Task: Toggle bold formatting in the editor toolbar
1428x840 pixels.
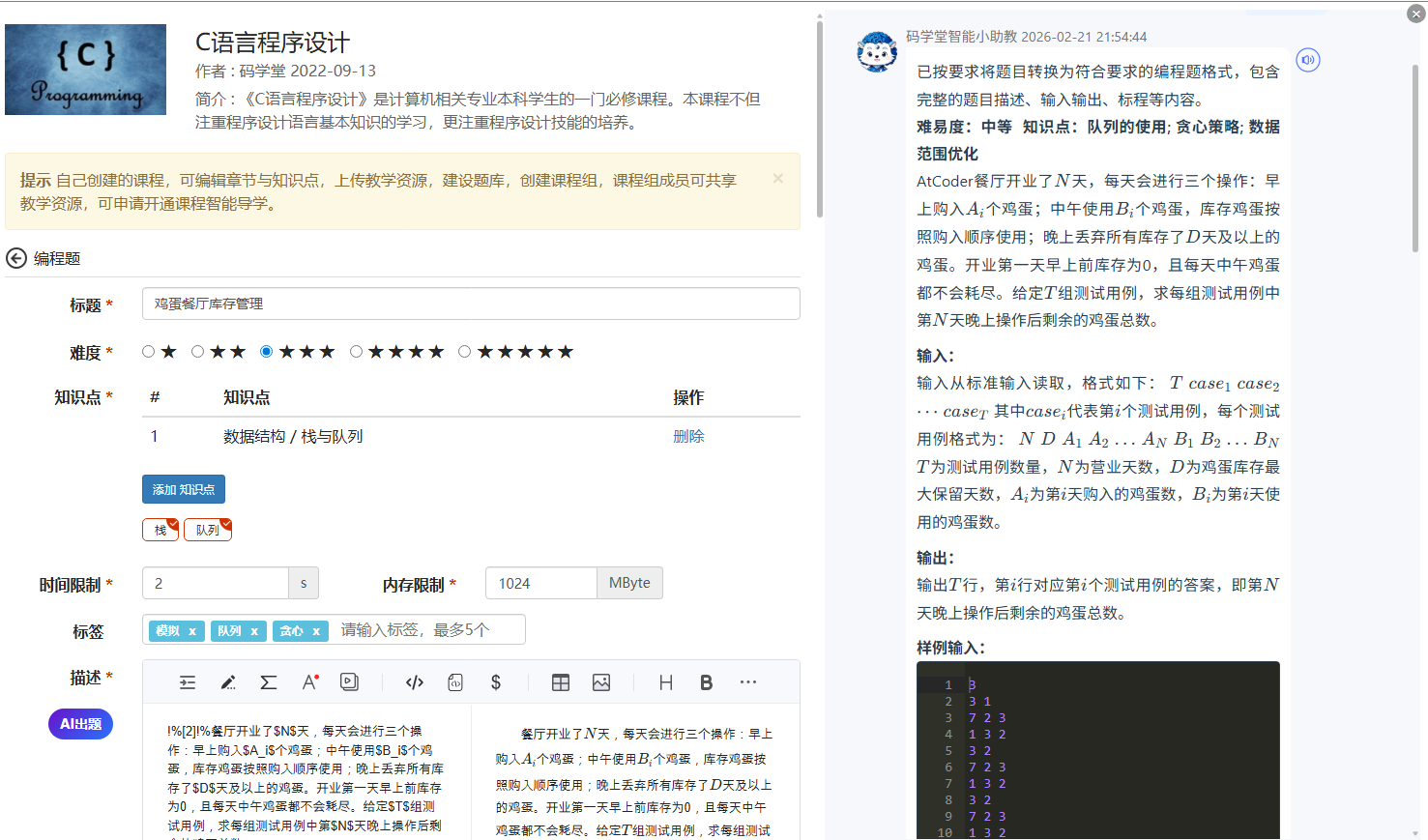Action: [707, 682]
